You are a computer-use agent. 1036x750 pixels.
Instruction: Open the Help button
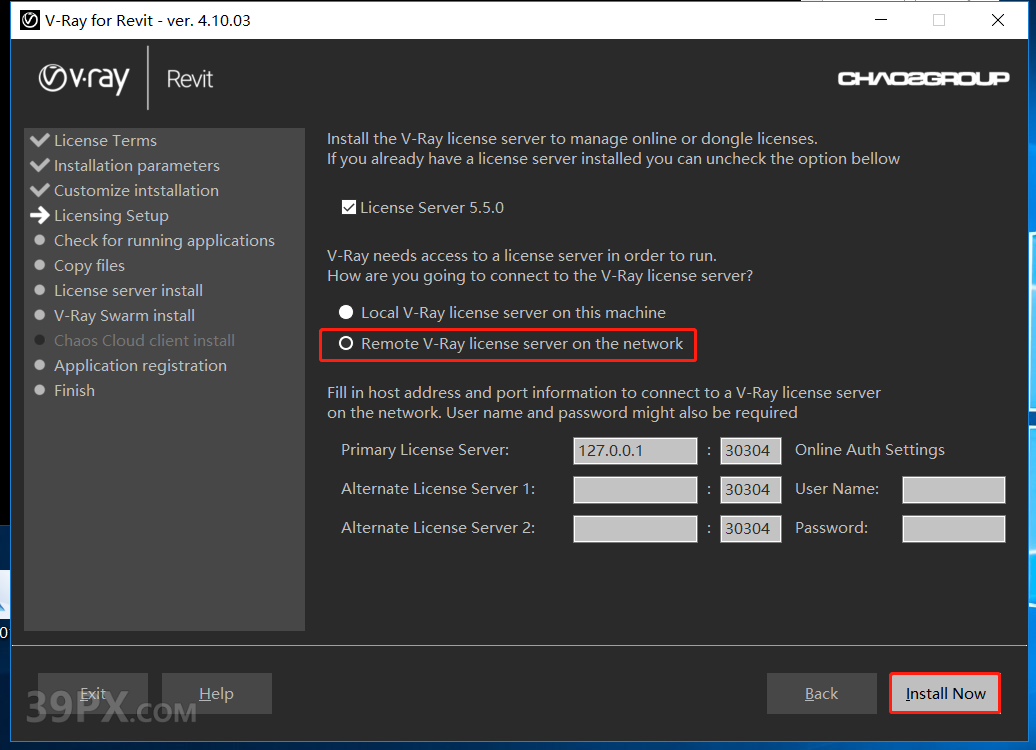point(217,693)
